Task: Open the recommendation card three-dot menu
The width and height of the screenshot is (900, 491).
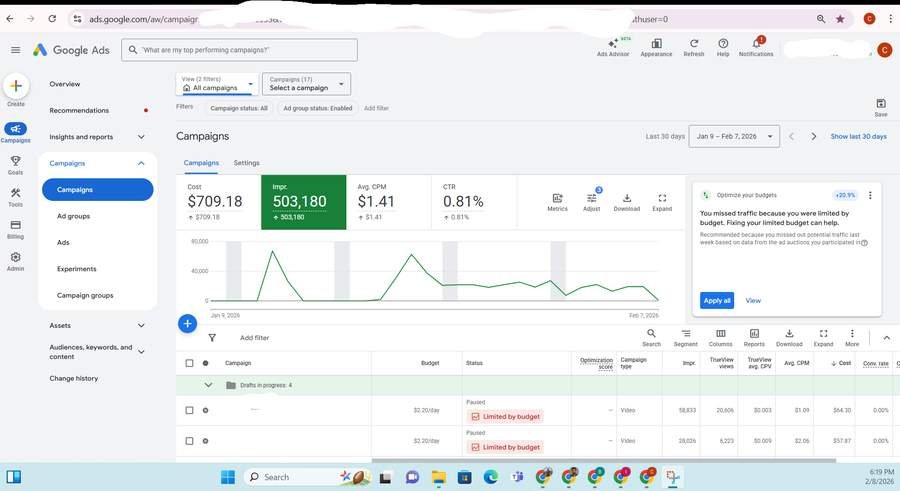Action: point(870,195)
